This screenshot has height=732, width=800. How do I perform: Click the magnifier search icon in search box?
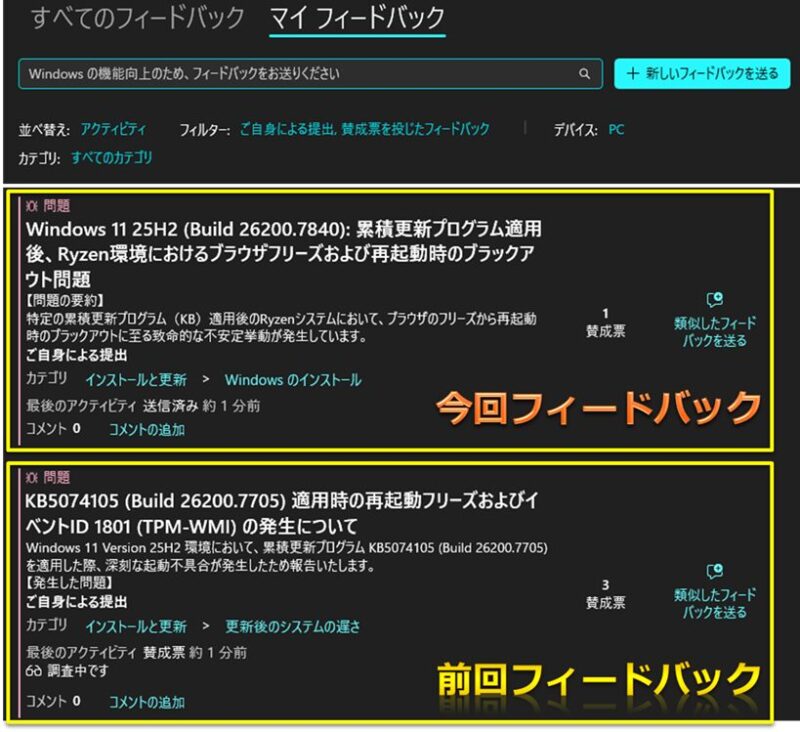point(585,74)
